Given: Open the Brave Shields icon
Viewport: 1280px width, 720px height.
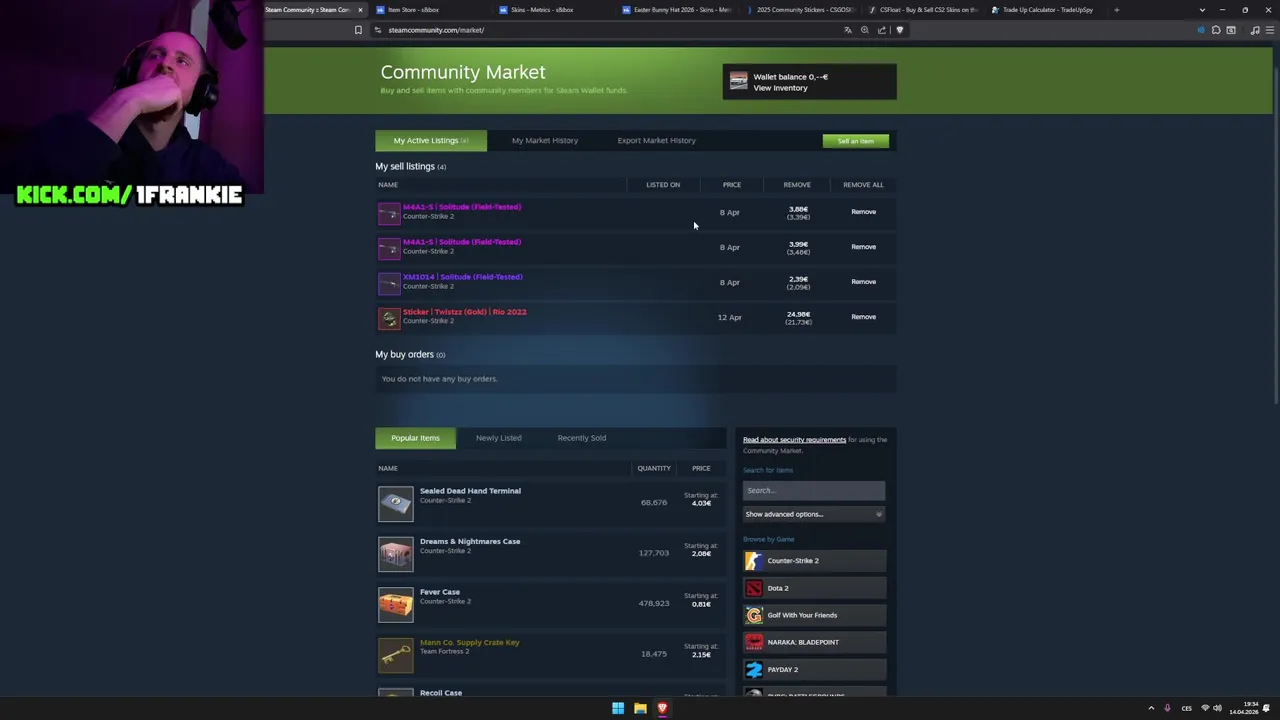Looking at the screenshot, I should [899, 30].
